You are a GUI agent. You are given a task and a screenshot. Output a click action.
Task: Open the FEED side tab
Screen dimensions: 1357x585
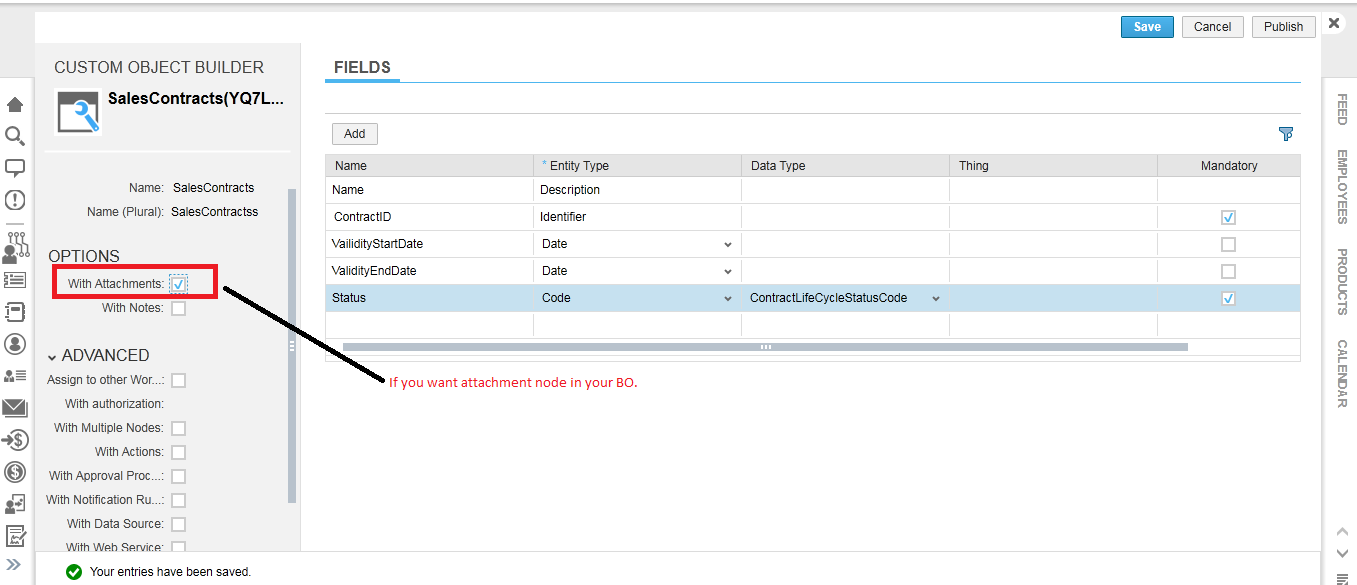pos(1342,109)
